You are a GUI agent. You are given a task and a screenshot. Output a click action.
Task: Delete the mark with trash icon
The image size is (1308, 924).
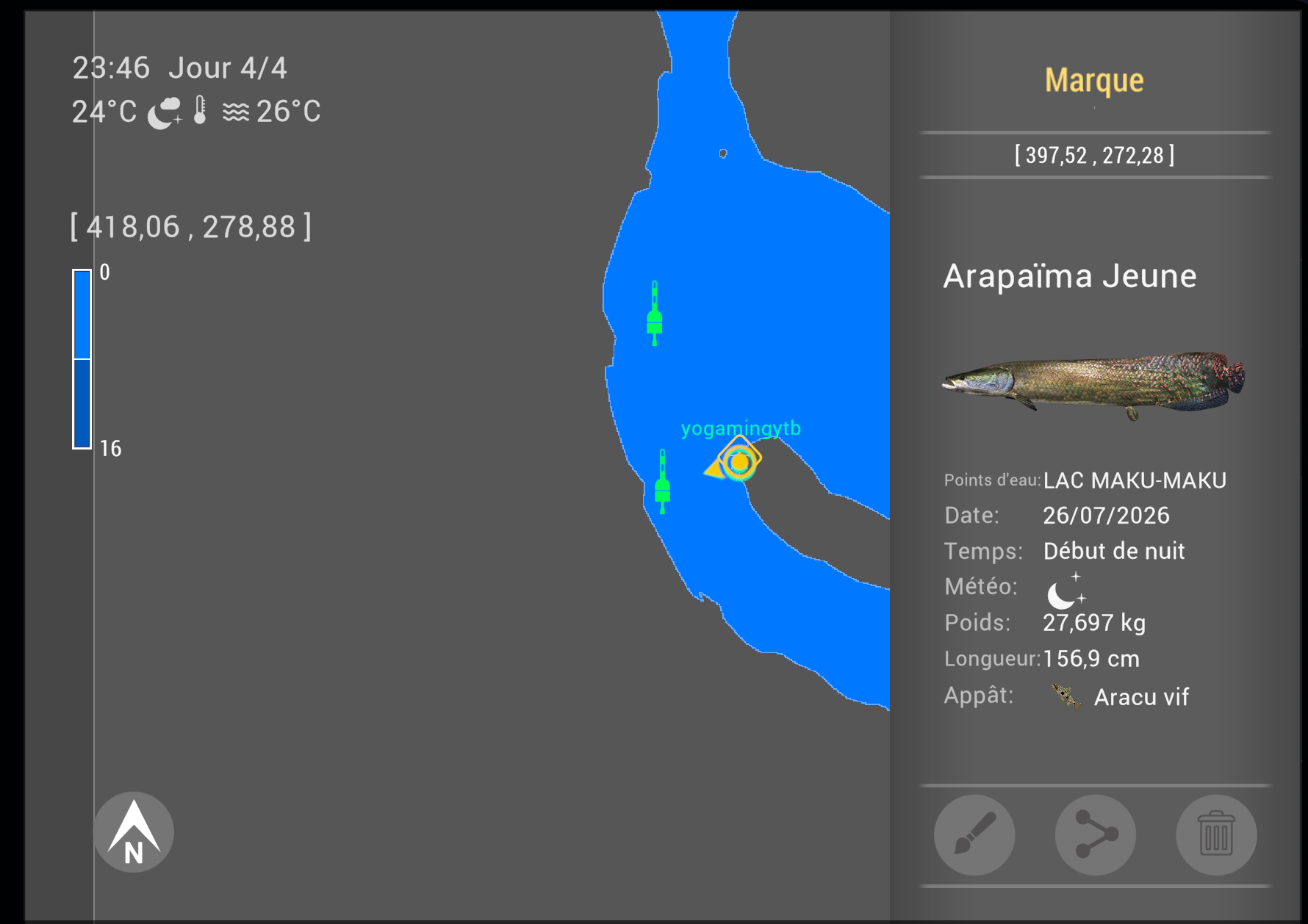click(x=1216, y=834)
